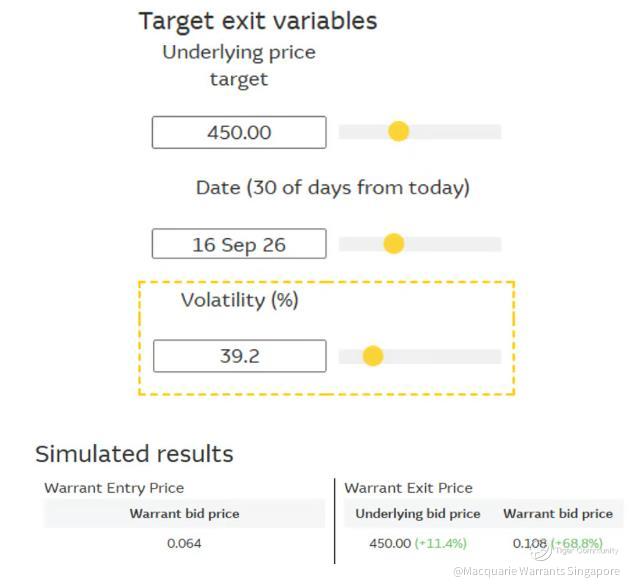This screenshot has height=585, width=631.
Task: Click the volatility input field showing 39.2
Action: tap(240, 356)
